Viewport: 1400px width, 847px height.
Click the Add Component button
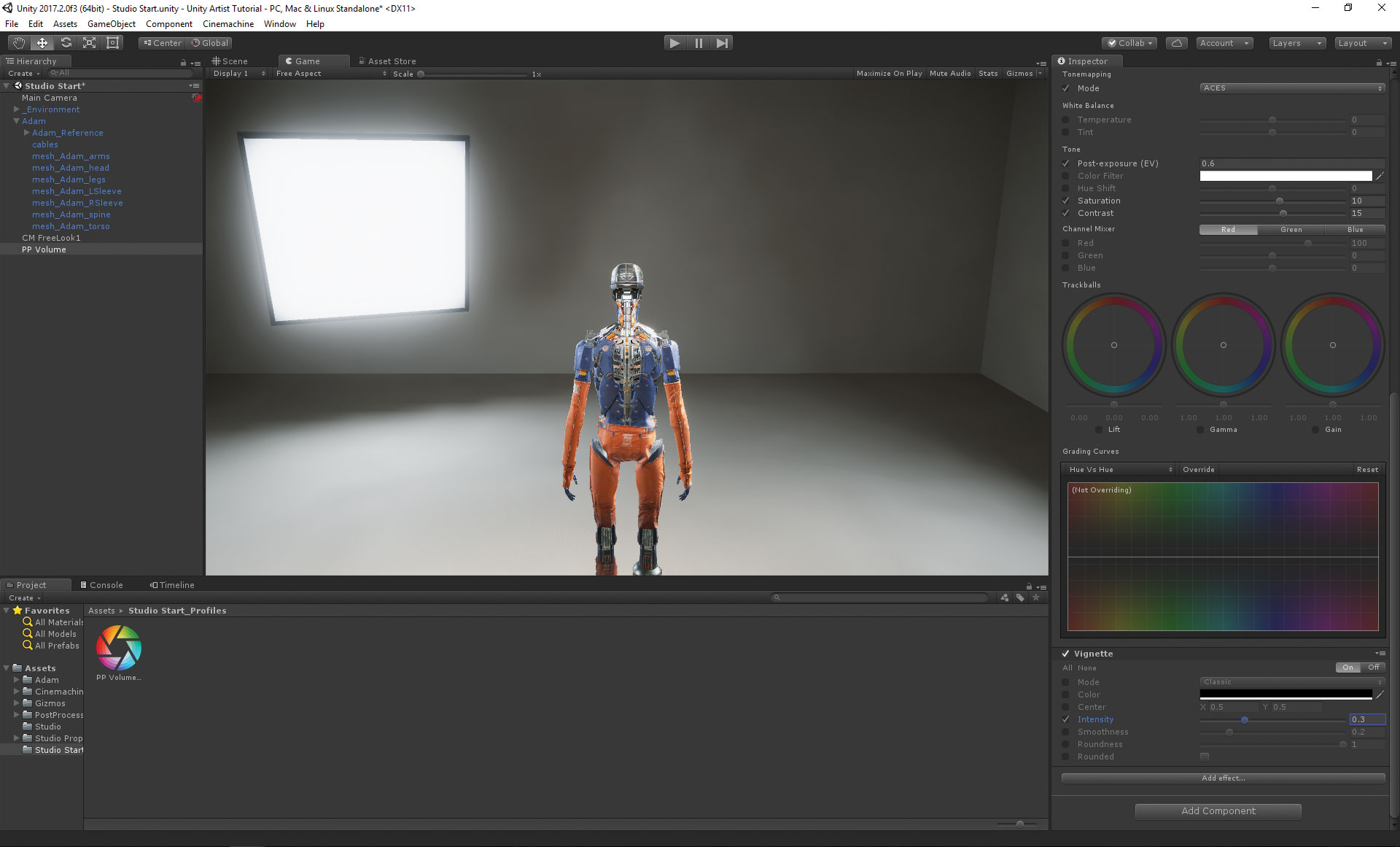(1218, 811)
